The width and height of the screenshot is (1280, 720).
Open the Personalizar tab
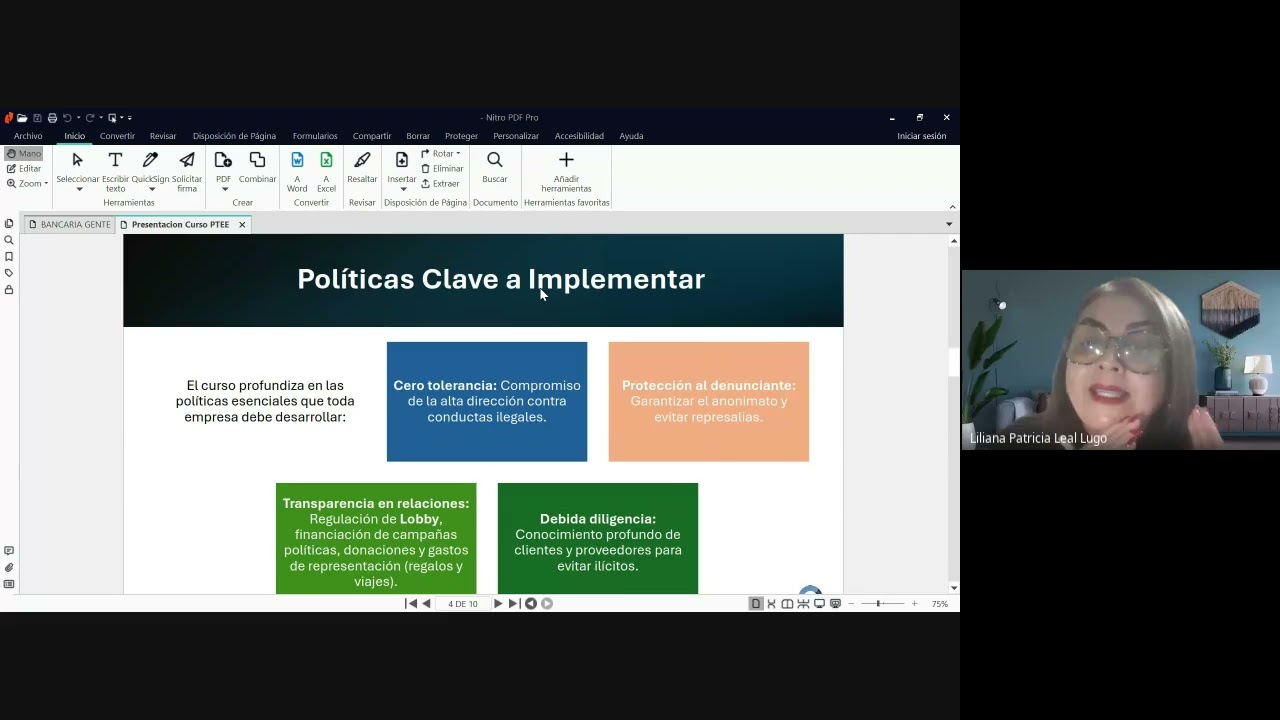pos(516,136)
